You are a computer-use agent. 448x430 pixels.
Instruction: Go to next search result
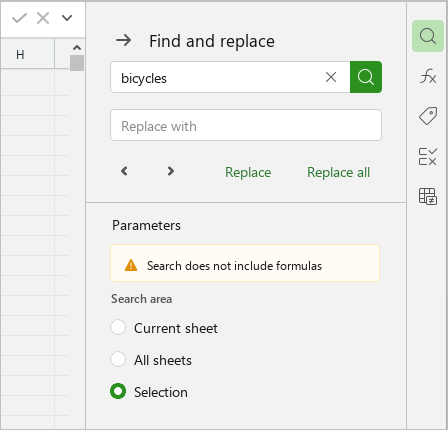pyautogui.click(x=171, y=171)
